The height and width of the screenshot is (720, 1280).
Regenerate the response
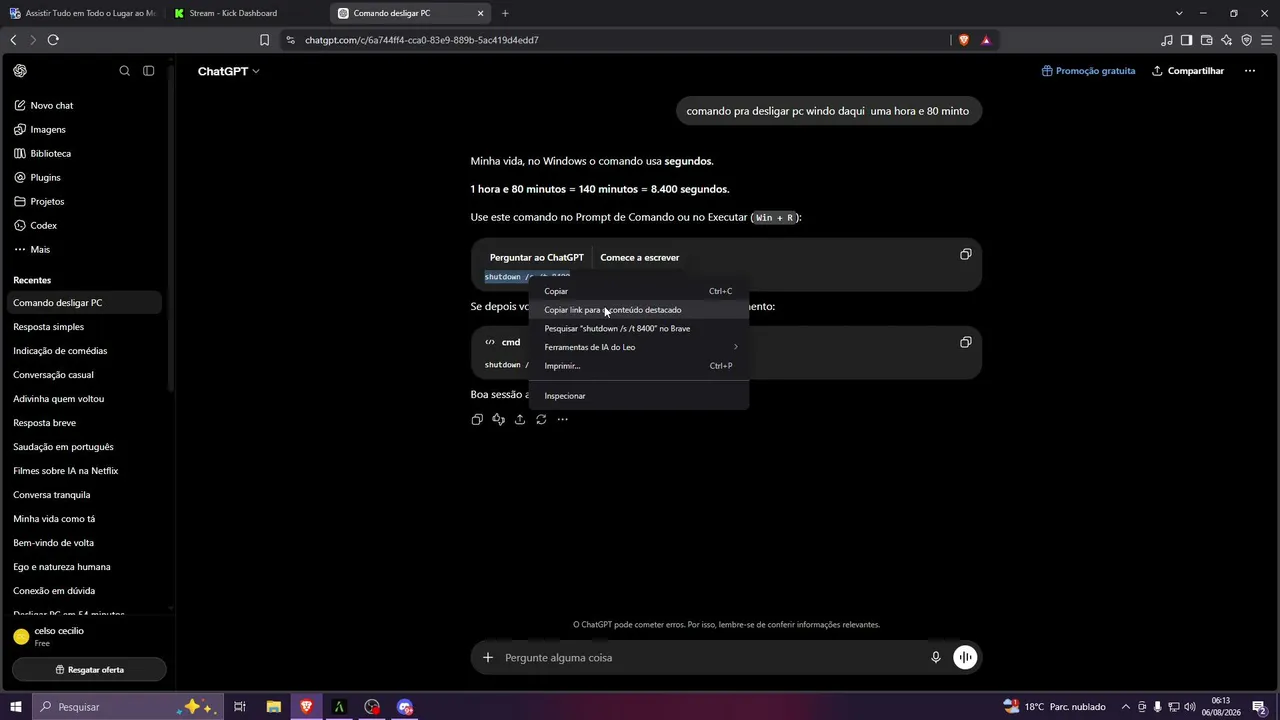click(x=541, y=419)
